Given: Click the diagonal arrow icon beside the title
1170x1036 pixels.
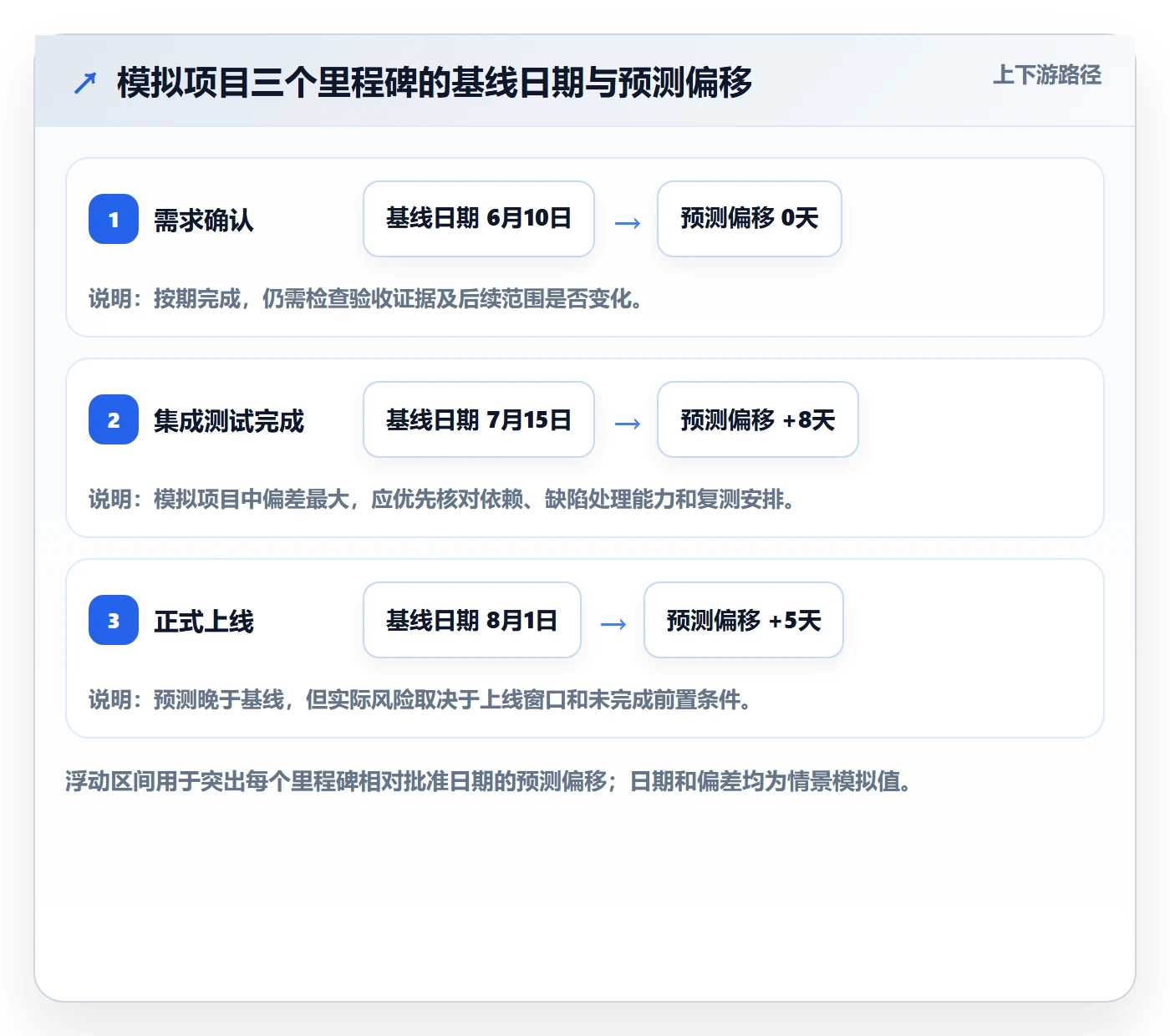Looking at the screenshot, I should tap(85, 83).
